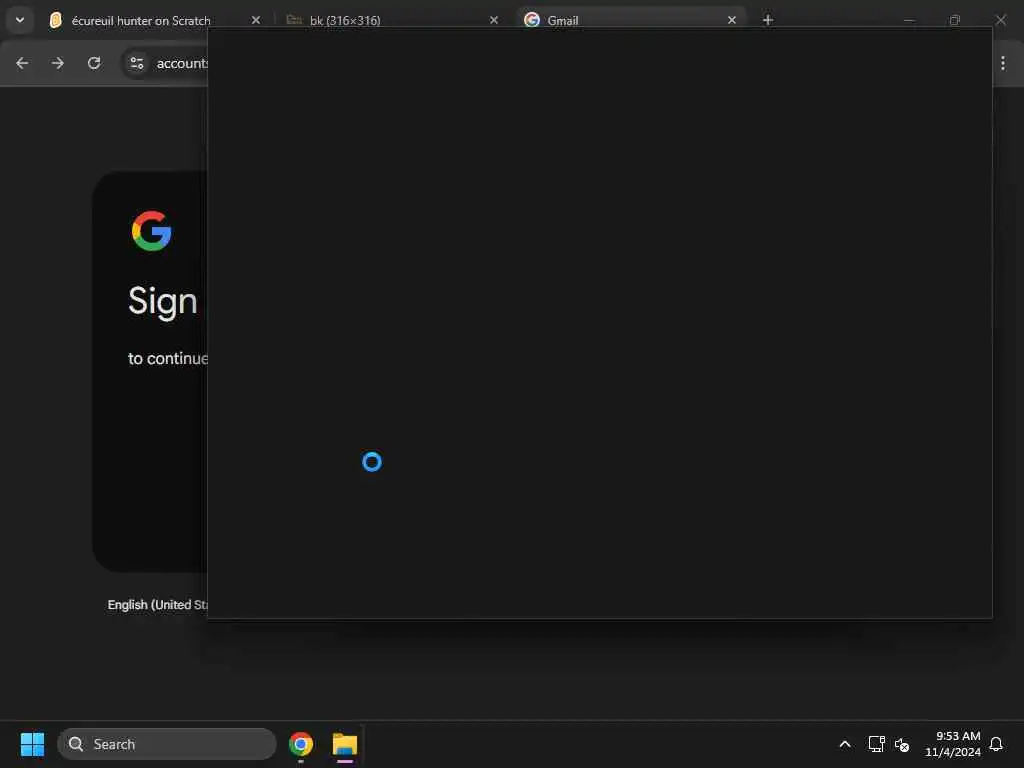
Task: Open the Windows Start menu
Action: 32,744
